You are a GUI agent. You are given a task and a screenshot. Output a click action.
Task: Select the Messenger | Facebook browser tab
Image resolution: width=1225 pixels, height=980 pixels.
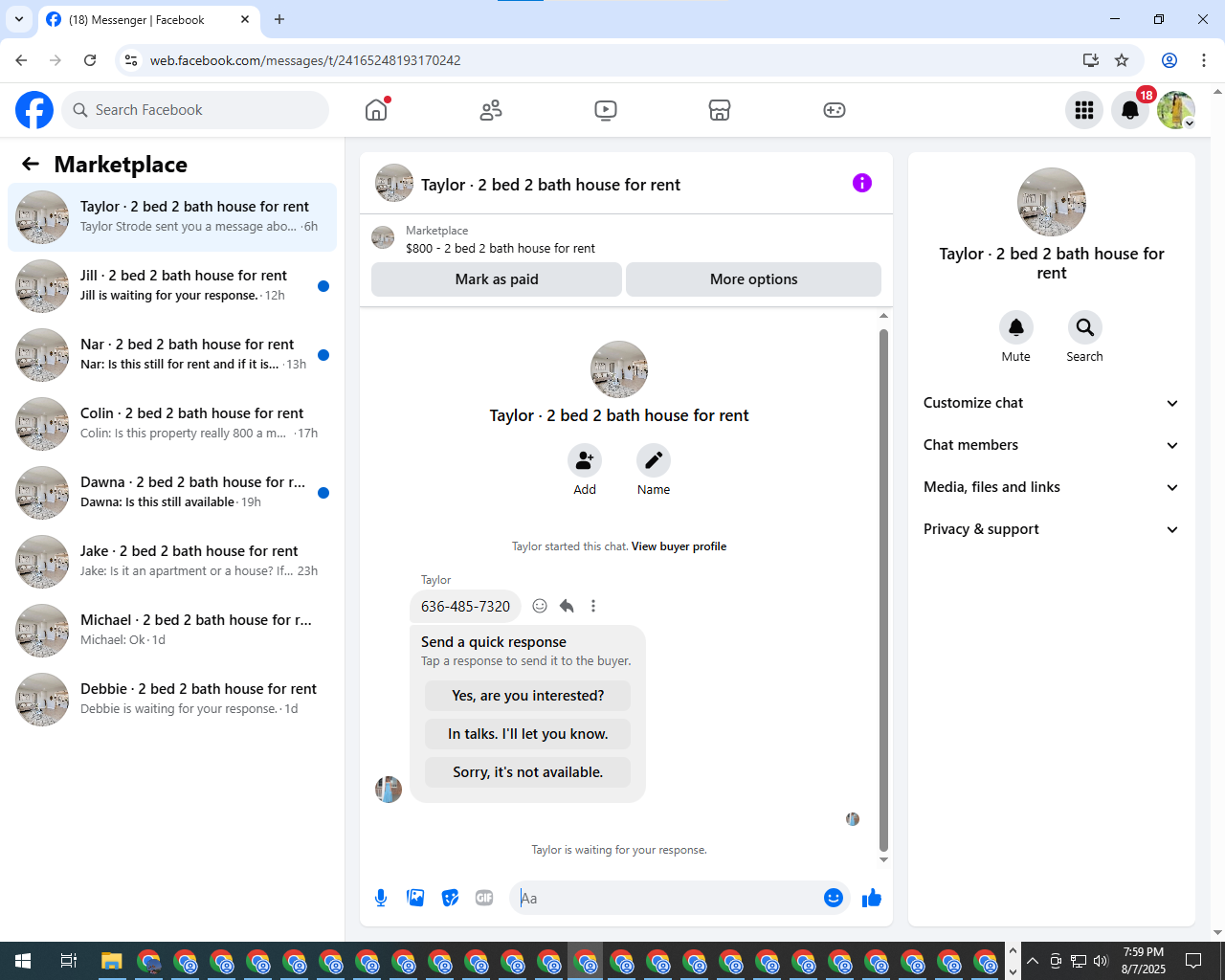tap(148, 19)
